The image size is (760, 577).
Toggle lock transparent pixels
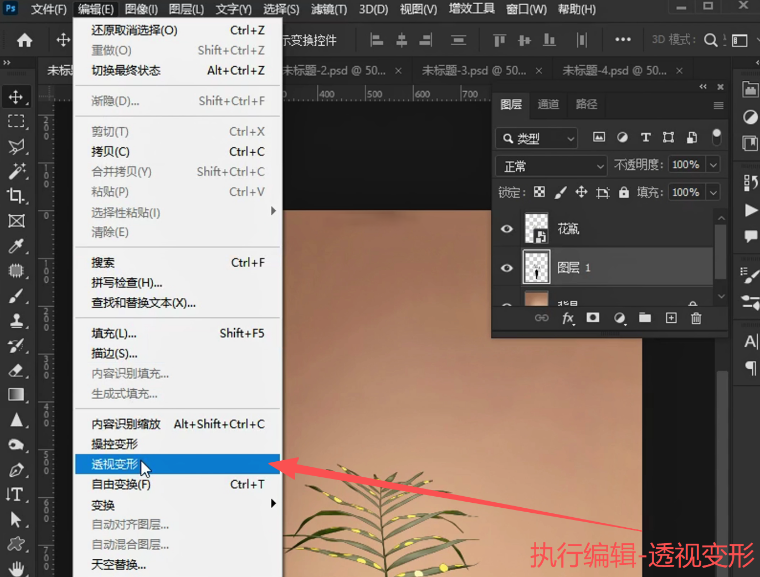(539, 192)
